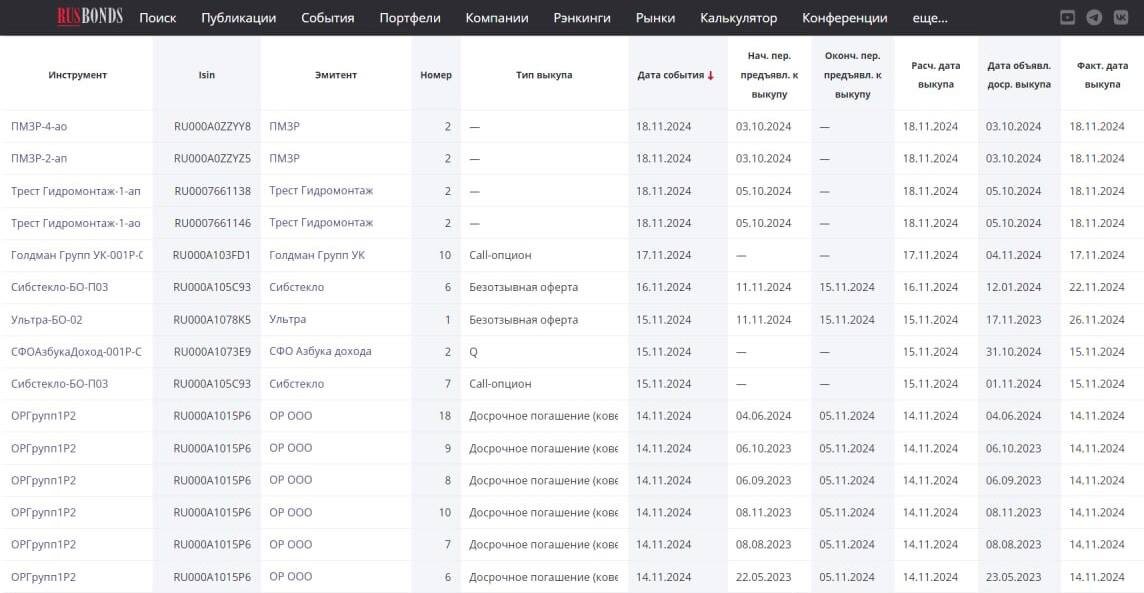1144x593 pixels.
Task: Open the Рэнкинги menu
Action: coord(582,17)
